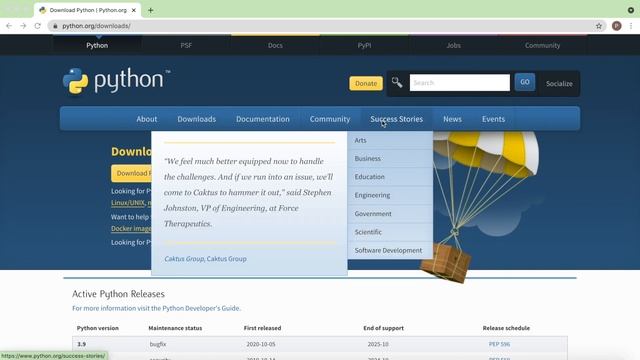
Task: Click the First released column header
Action: [x=262, y=328]
